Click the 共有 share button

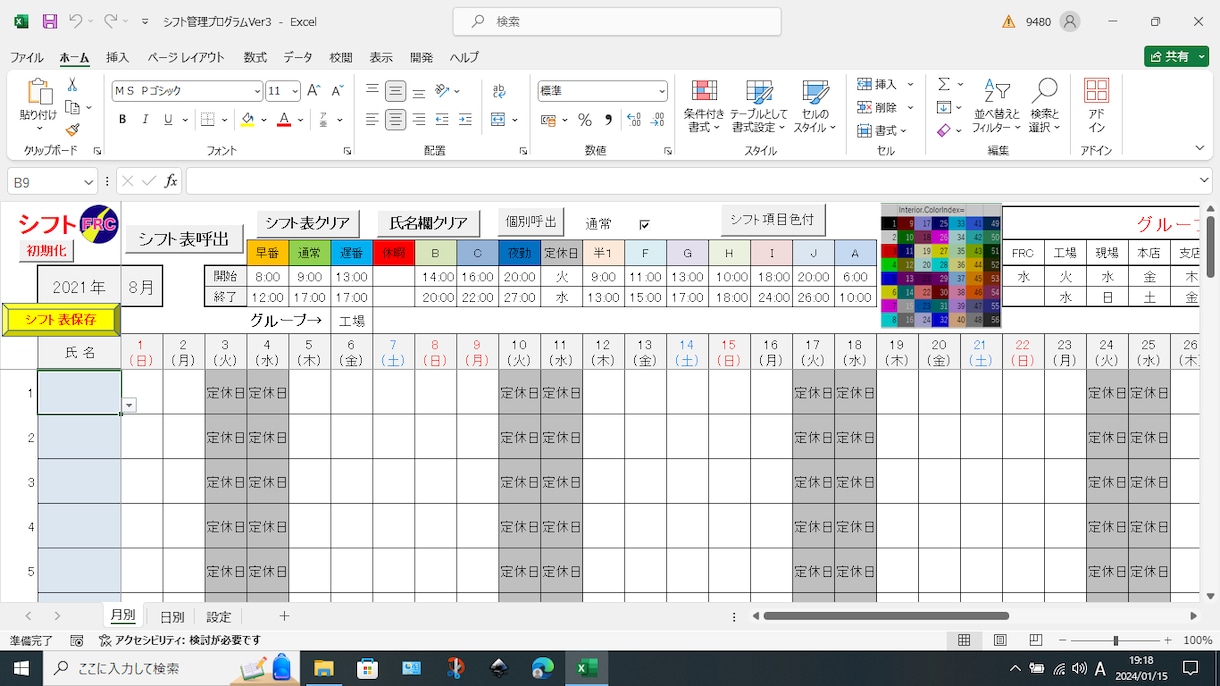tap(1176, 57)
